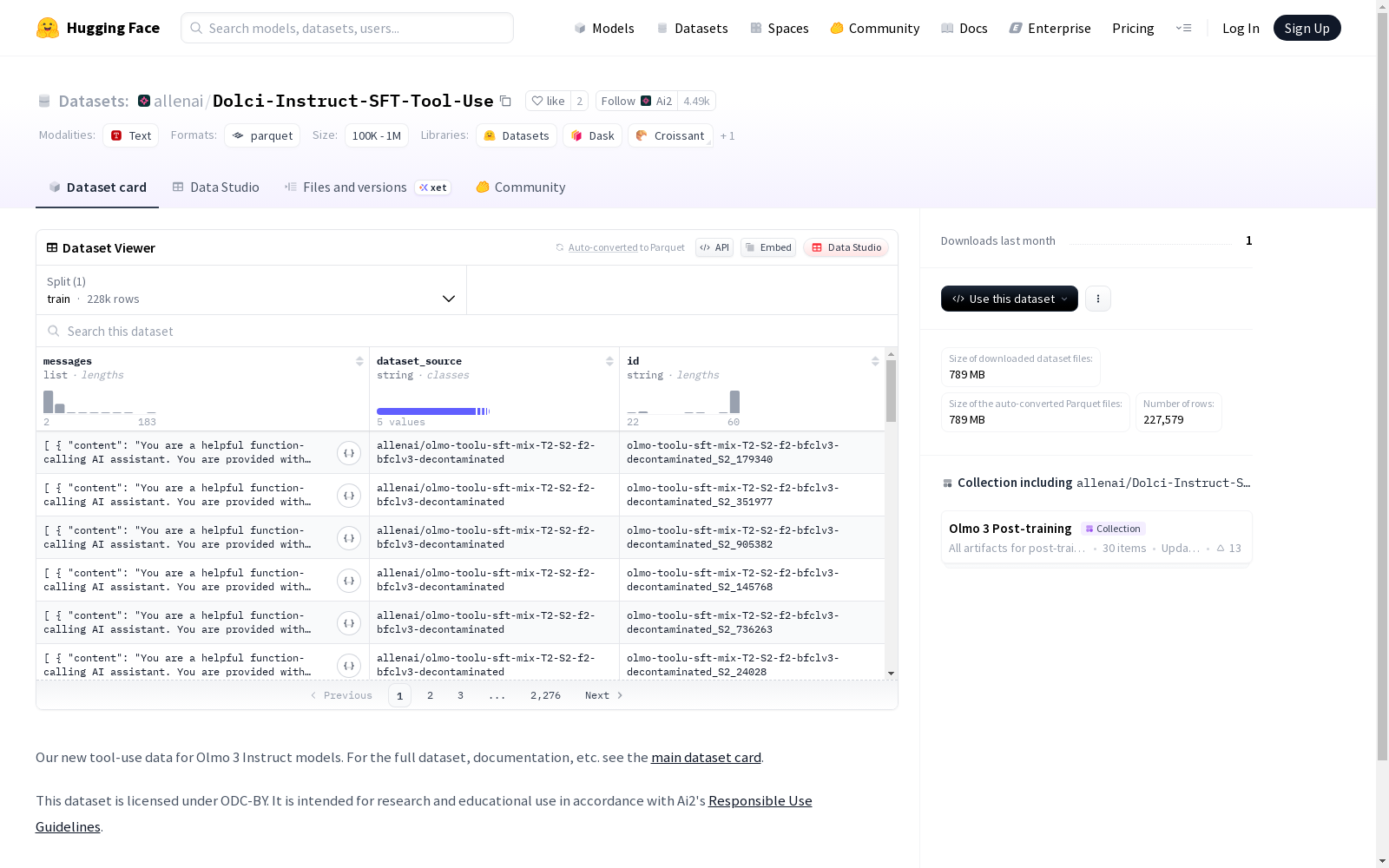Click the 100K - 1M size tag
The image size is (1389, 868).
pos(377,135)
